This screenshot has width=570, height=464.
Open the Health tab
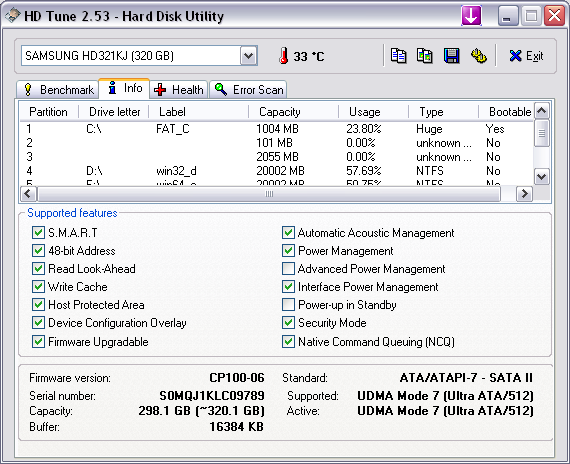point(178,89)
